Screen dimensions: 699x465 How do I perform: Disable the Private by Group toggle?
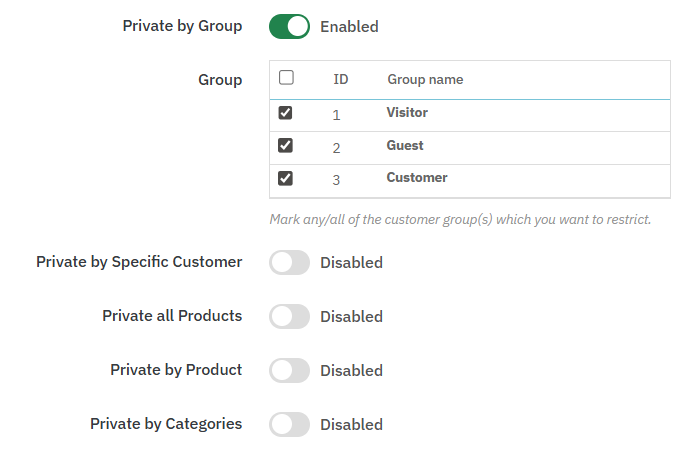pos(289,27)
